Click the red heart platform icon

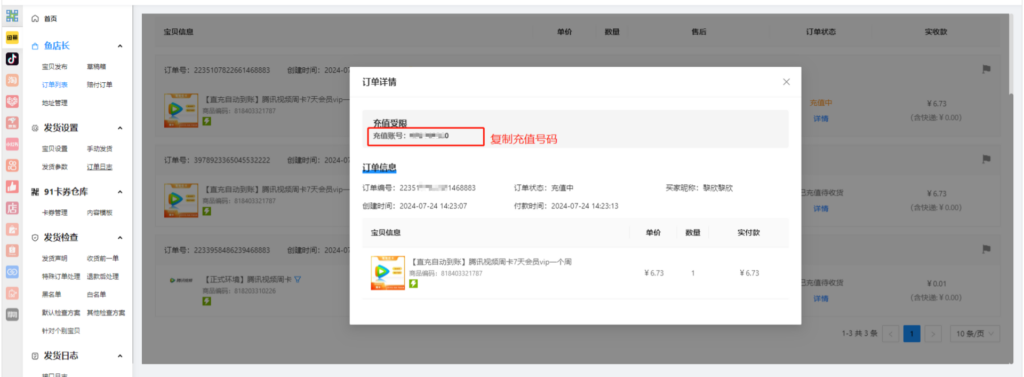(x=12, y=101)
